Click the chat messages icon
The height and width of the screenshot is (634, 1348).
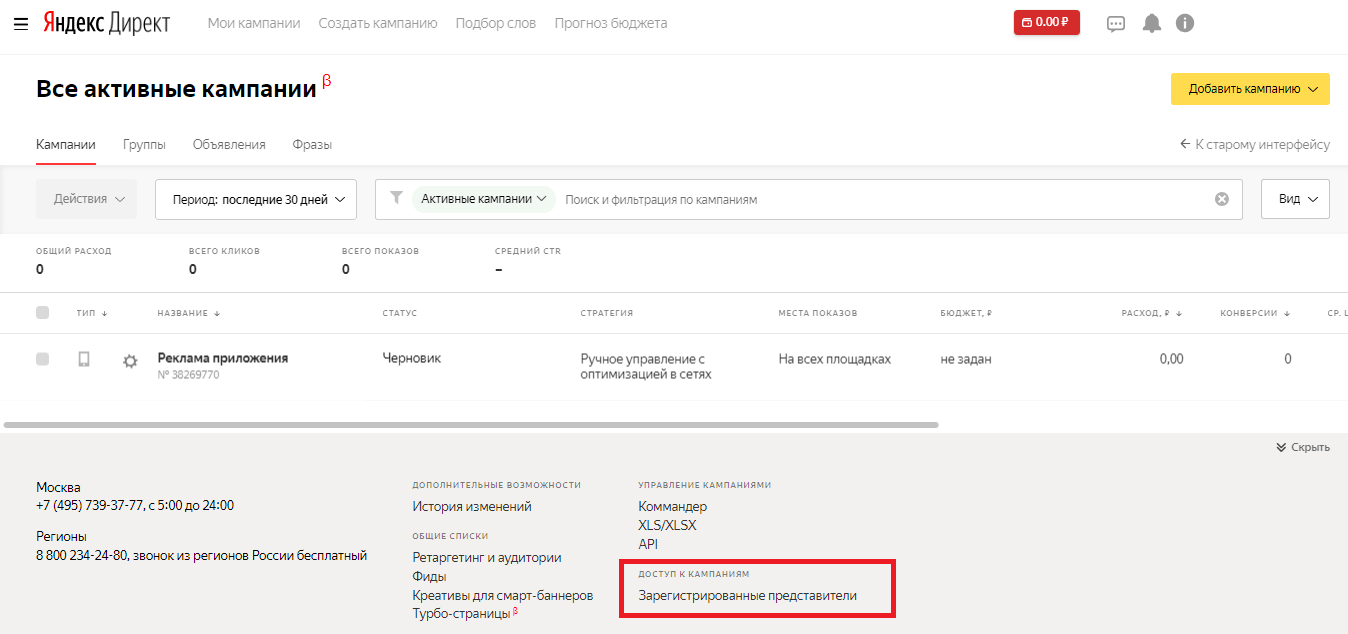(x=1116, y=23)
